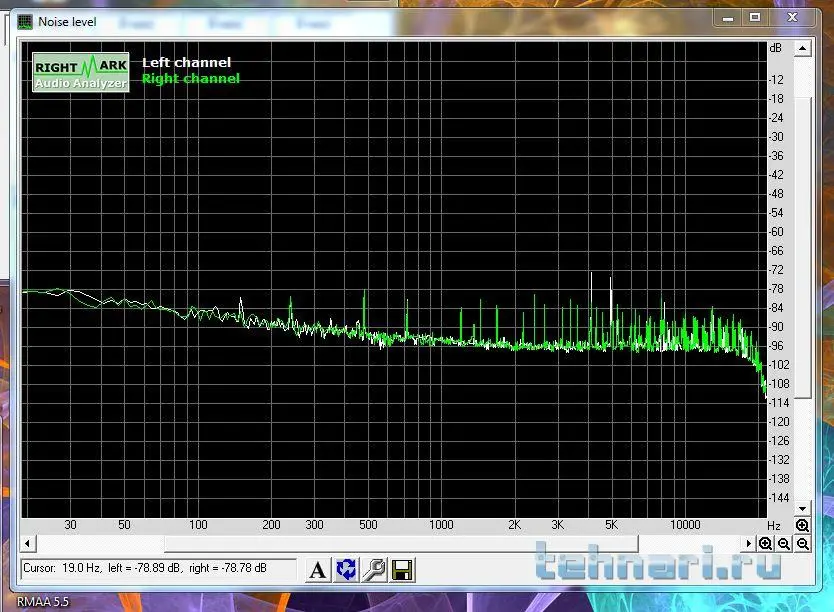The height and width of the screenshot is (612, 834).
Task: Zoom out vertically with corner minus magnifier
Action: click(x=803, y=544)
